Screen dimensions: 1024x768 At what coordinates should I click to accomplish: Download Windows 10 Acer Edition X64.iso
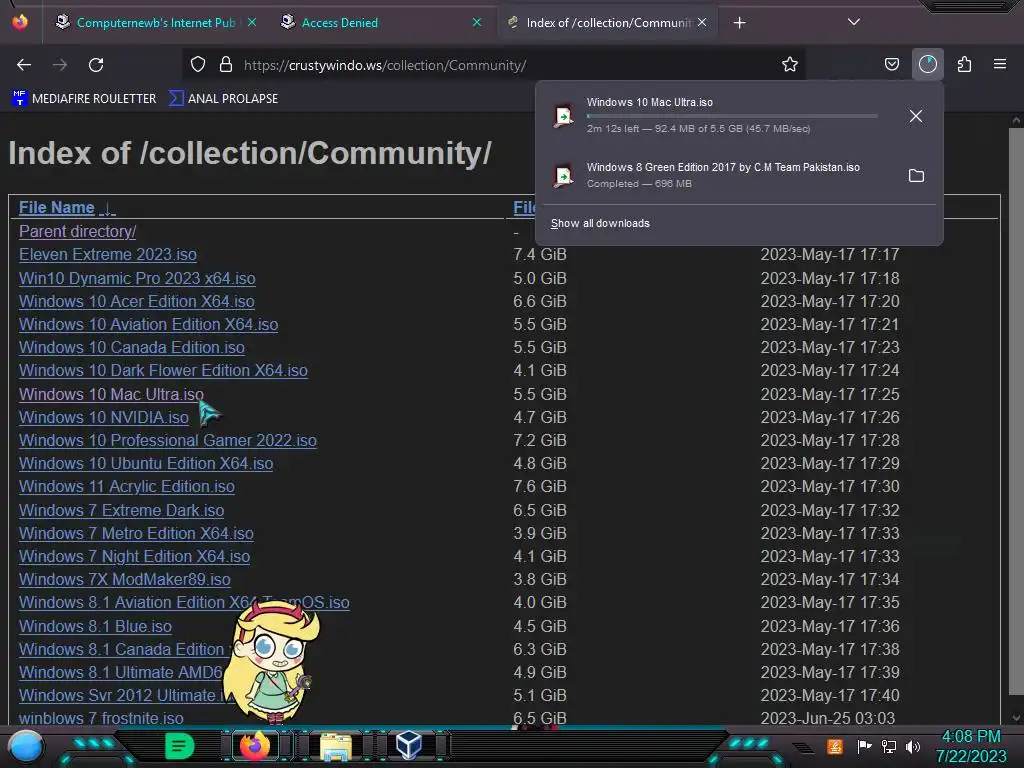[136, 301]
